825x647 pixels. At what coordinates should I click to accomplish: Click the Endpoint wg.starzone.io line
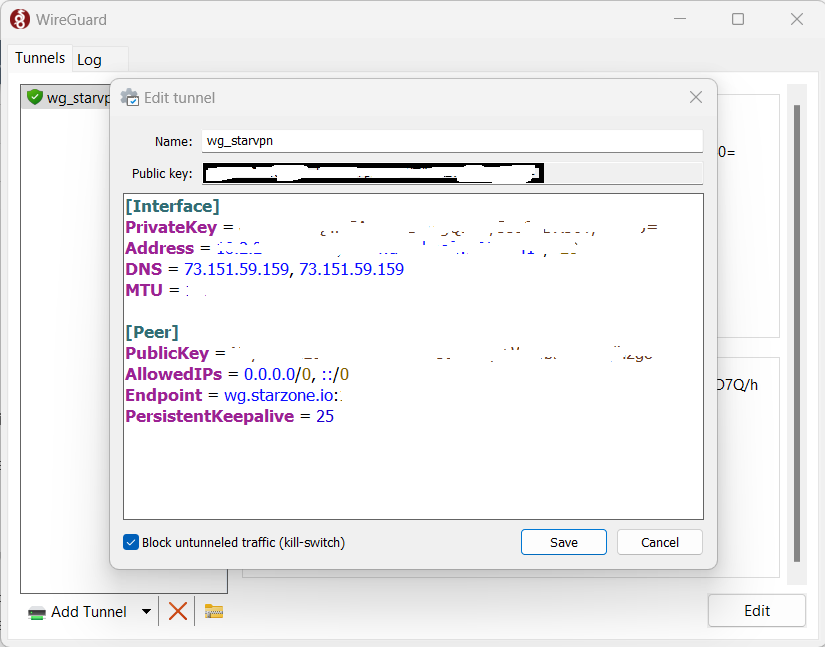[x=235, y=396]
